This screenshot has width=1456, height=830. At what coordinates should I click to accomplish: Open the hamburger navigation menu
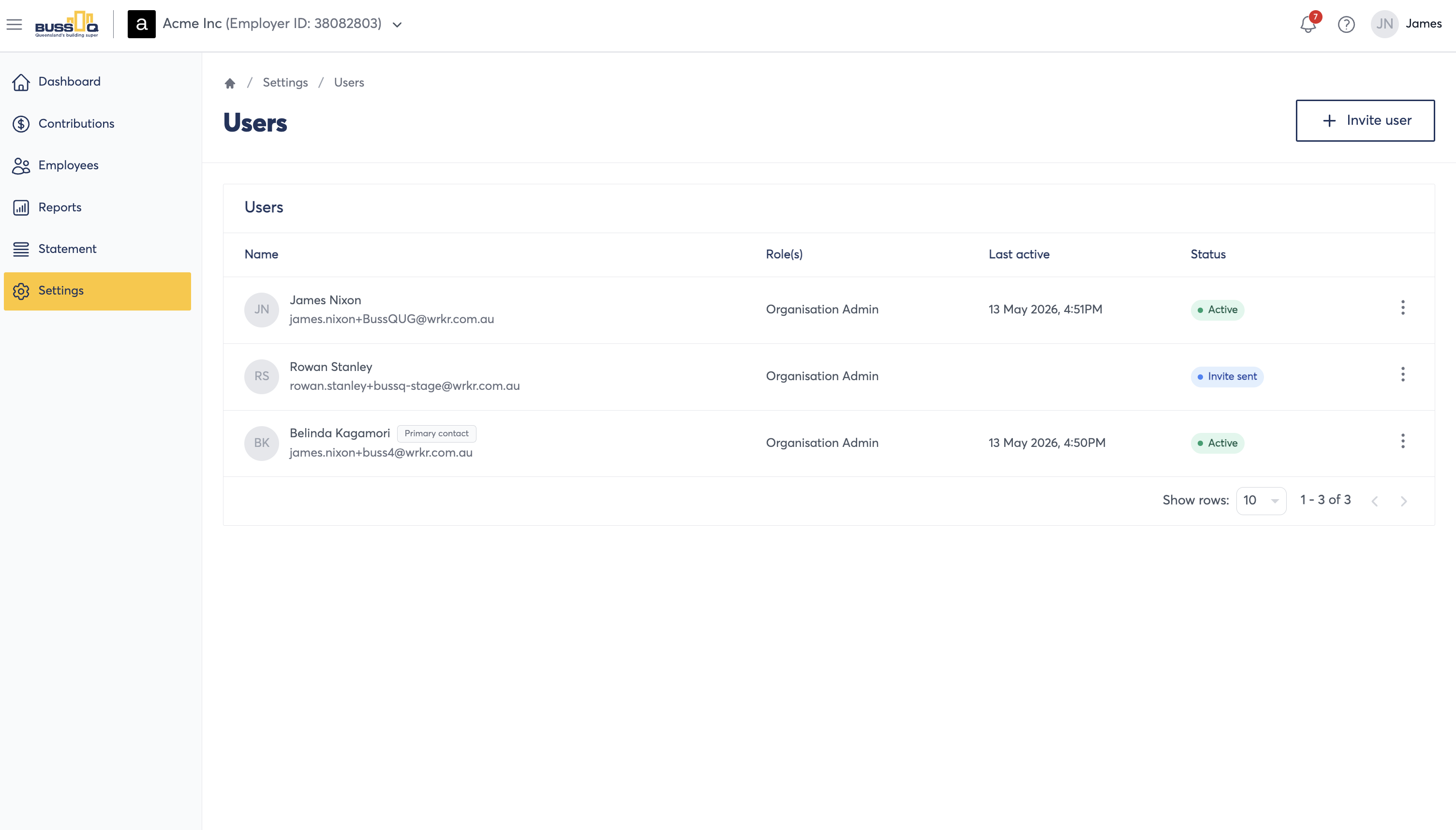click(14, 24)
